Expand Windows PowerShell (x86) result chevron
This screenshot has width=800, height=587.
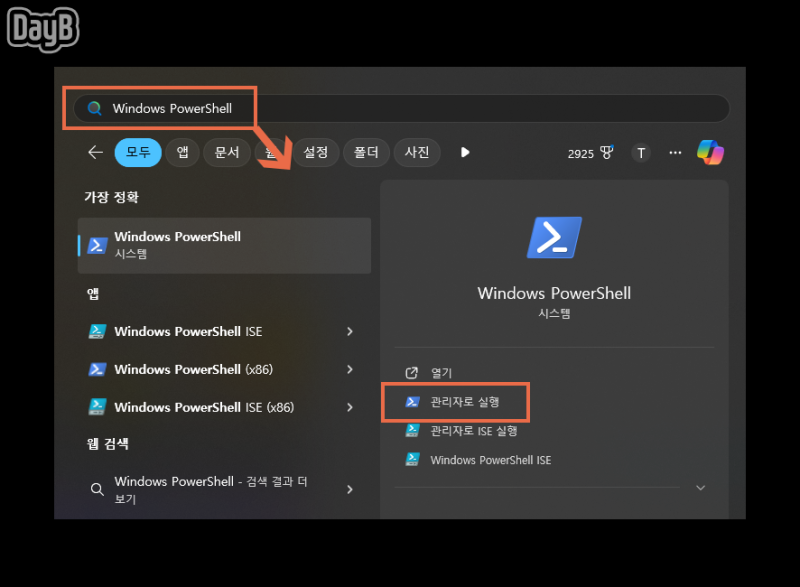[349, 369]
